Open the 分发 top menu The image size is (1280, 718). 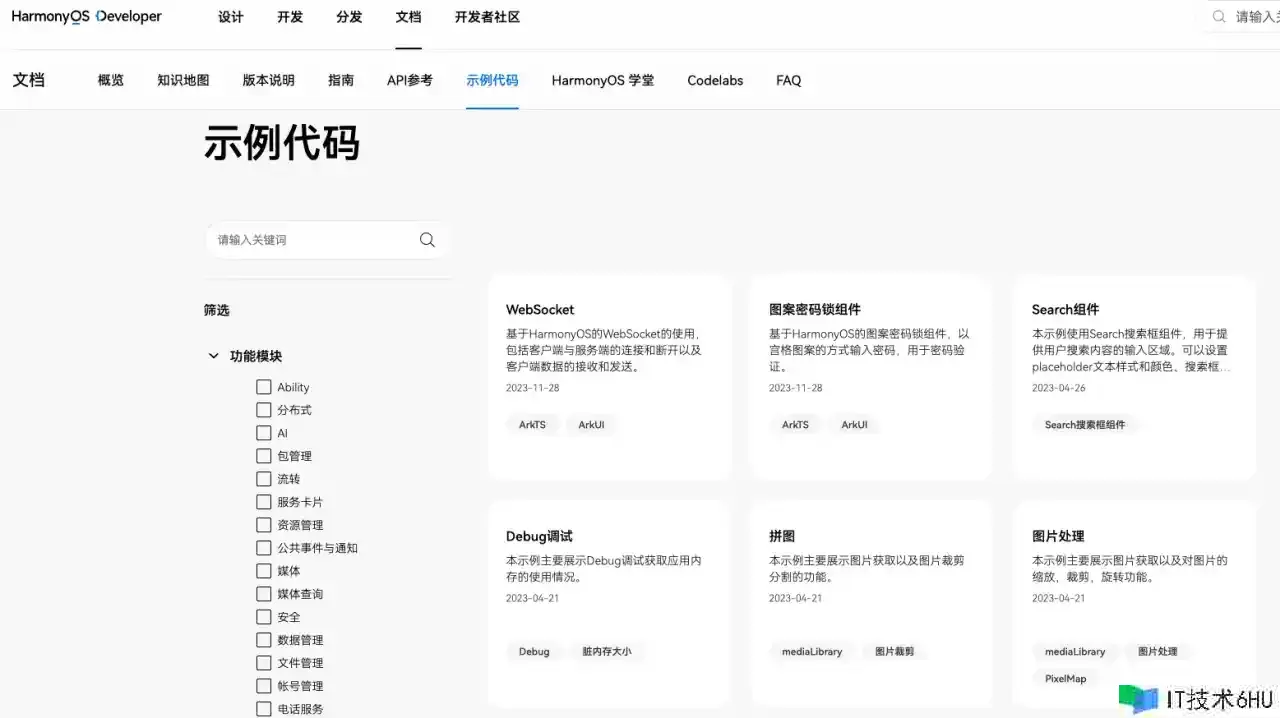coord(349,17)
